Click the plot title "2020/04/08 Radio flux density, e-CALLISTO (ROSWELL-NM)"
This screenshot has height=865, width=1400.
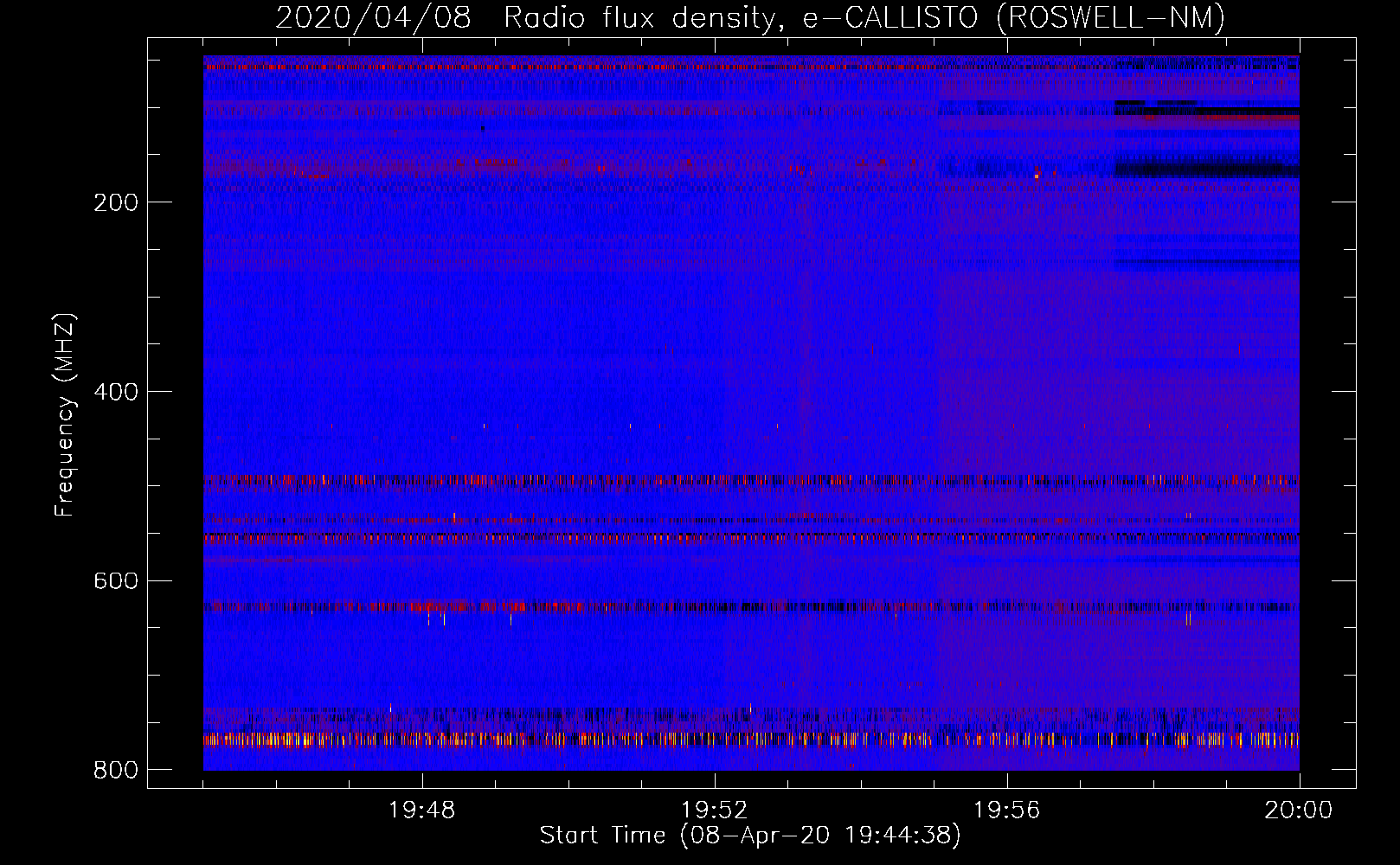tap(750, 17)
